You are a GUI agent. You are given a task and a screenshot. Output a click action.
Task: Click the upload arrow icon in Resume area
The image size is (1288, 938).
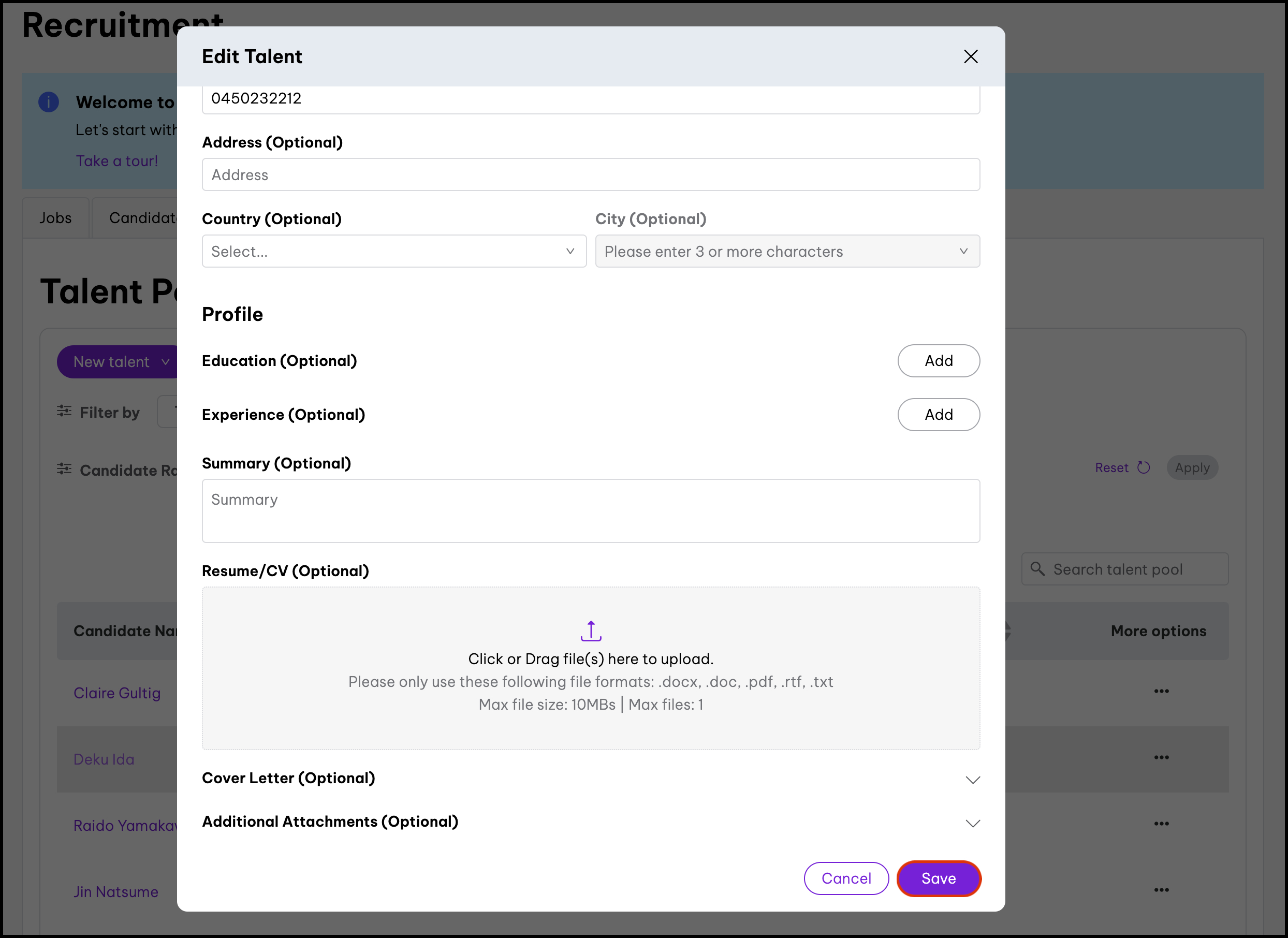591,631
